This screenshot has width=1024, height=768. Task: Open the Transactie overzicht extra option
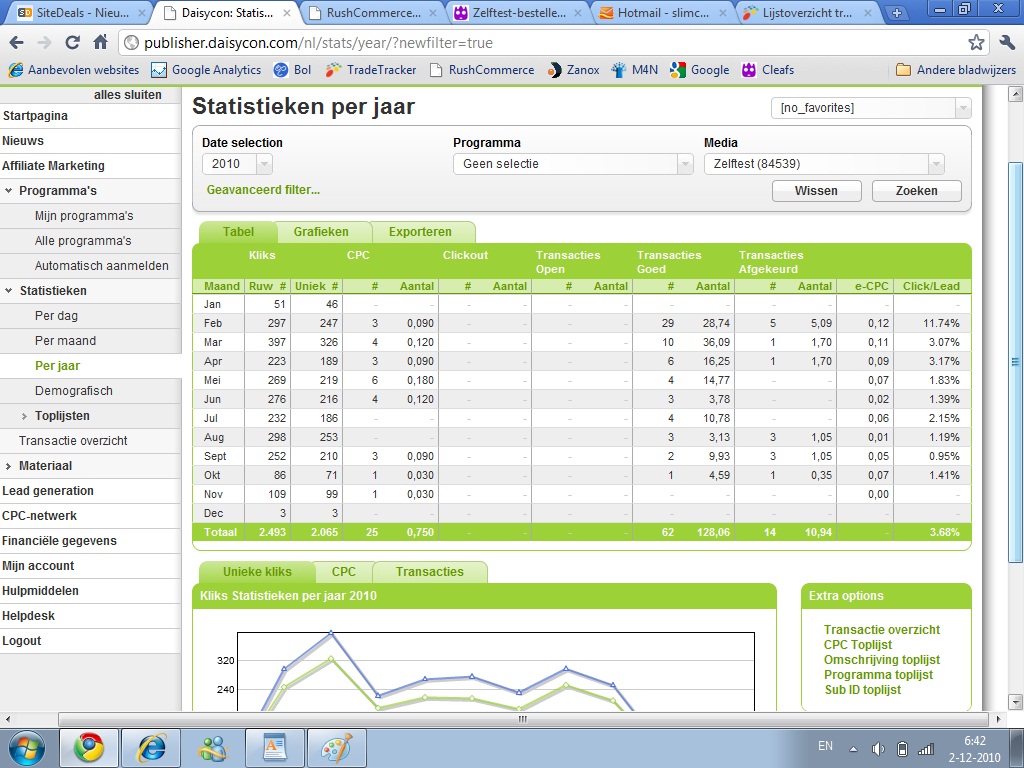pyautogui.click(x=882, y=630)
